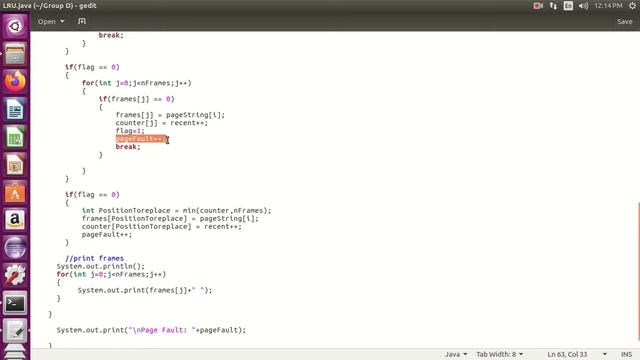Click 'frames[PositionToreplace] = pageString[i];' line
The height and width of the screenshot is (360, 640).
[170, 218]
